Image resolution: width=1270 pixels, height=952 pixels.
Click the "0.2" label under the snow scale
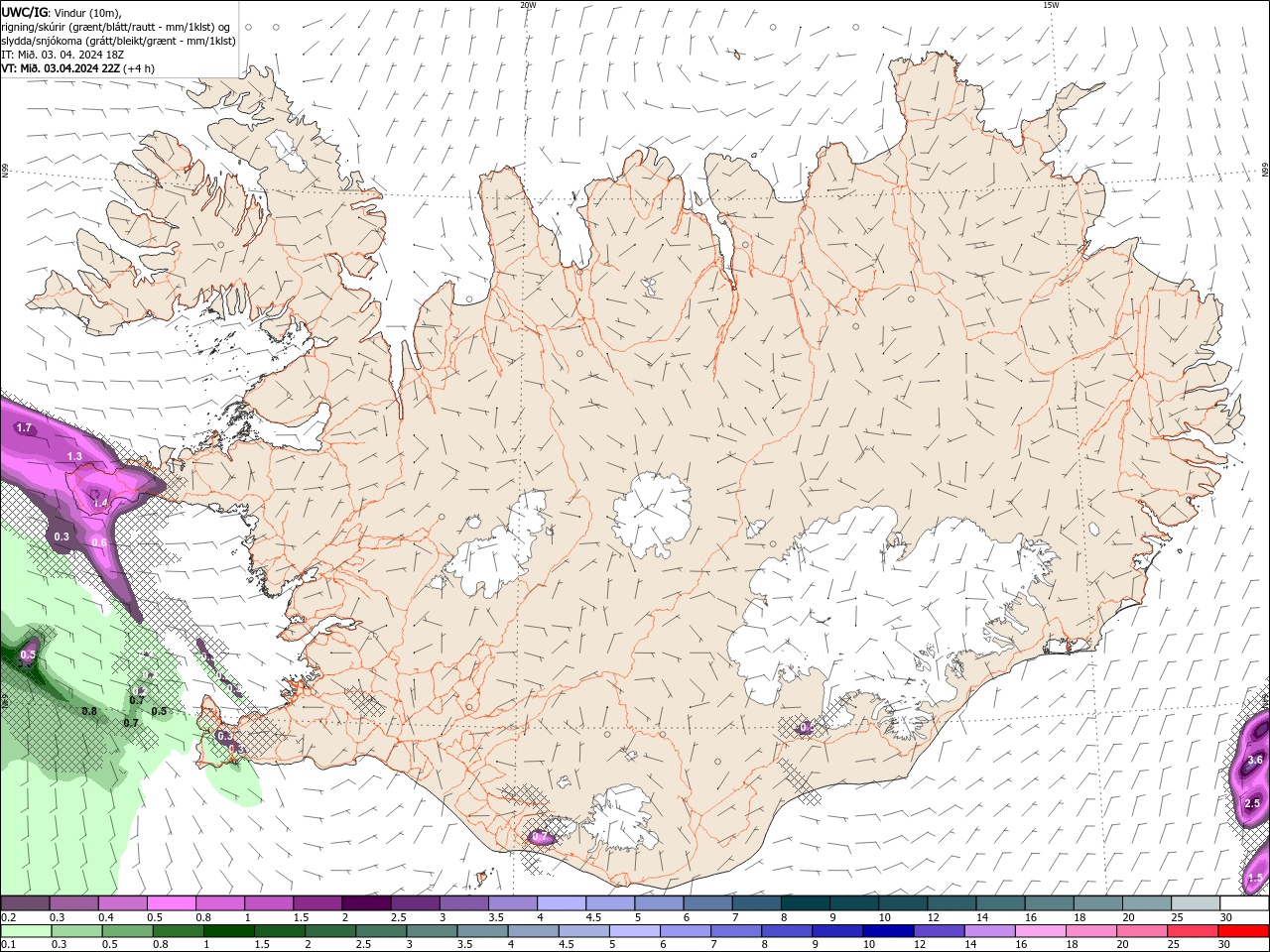point(8,917)
